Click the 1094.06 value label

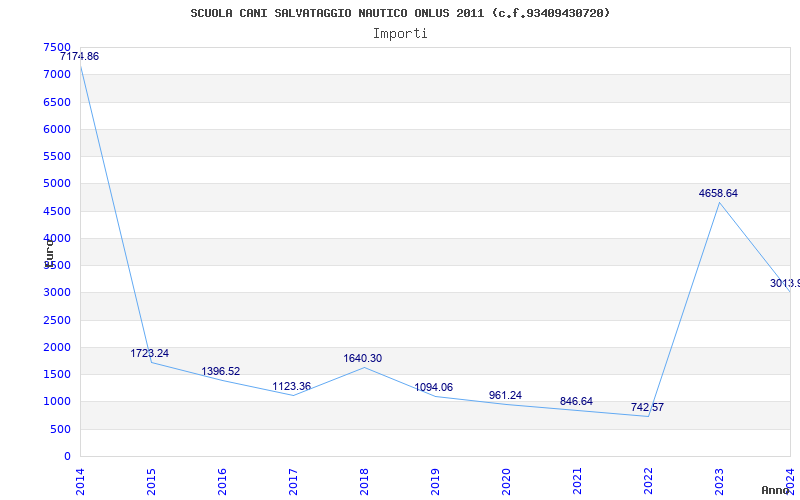pos(434,388)
